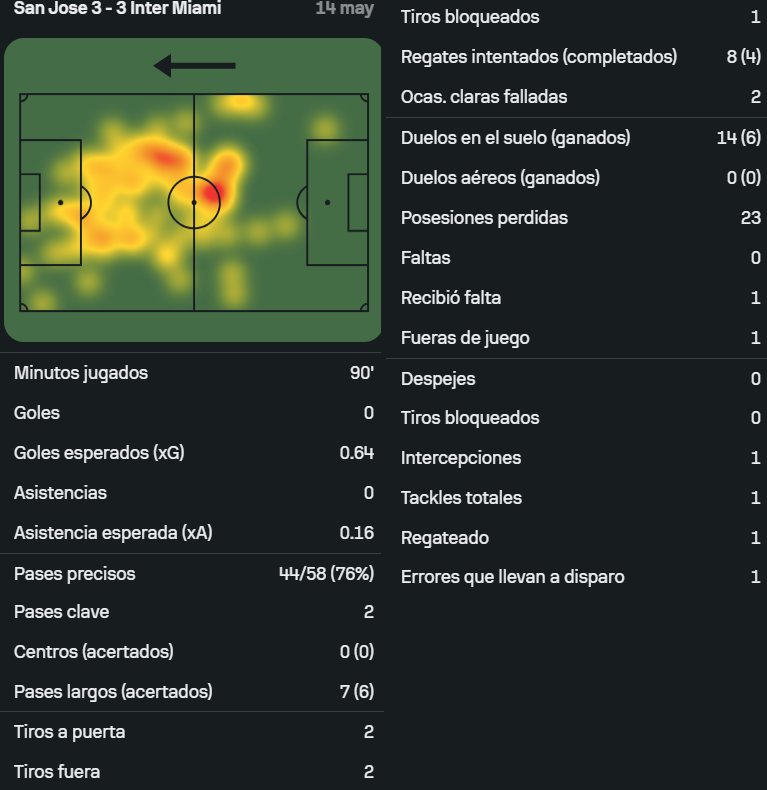Image resolution: width=767 pixels, height=790 pixels.
Task: Select the Minutos jugados stat row
Action: [x=194, y=373]
